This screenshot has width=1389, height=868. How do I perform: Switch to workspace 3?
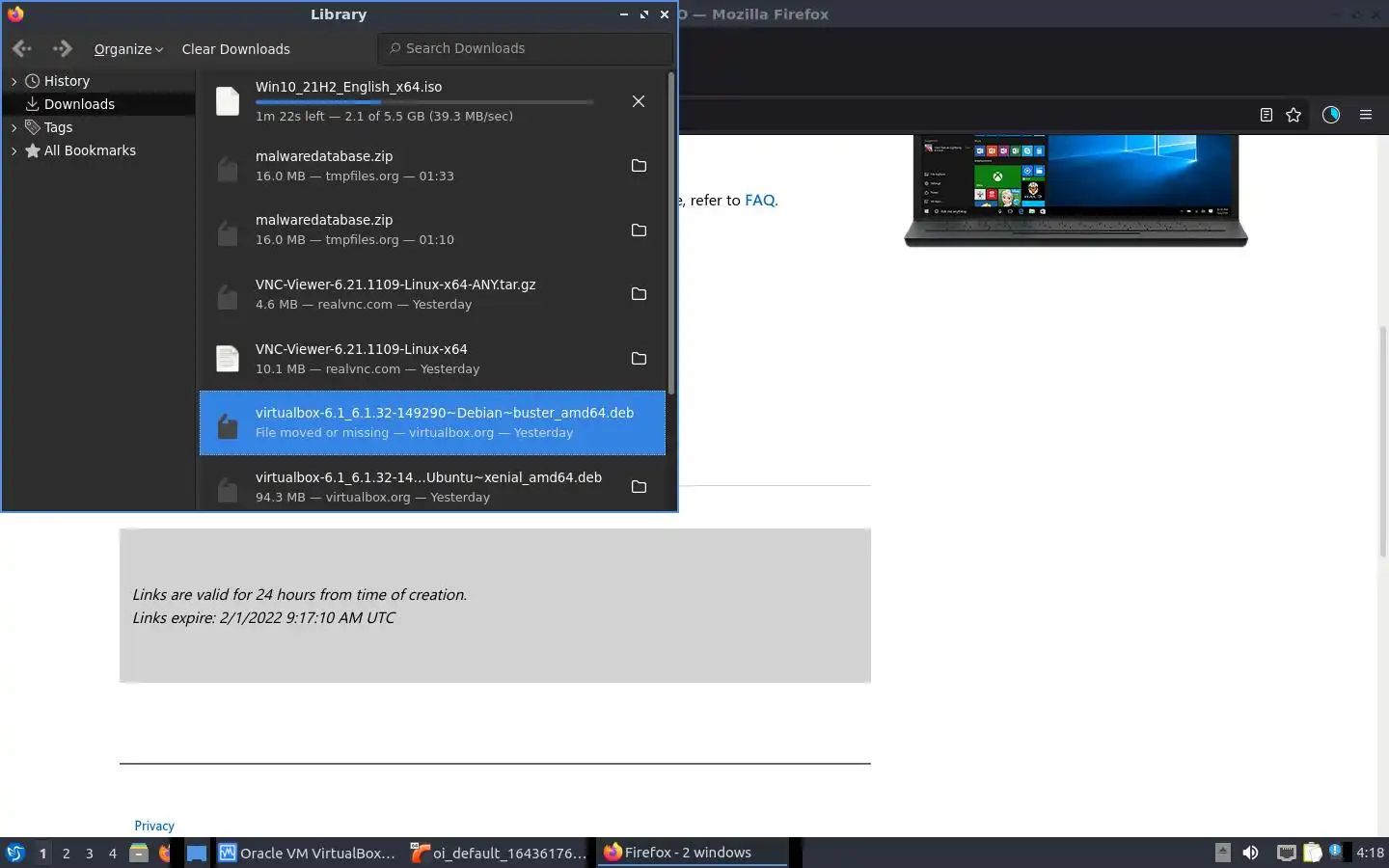(90, 853)
